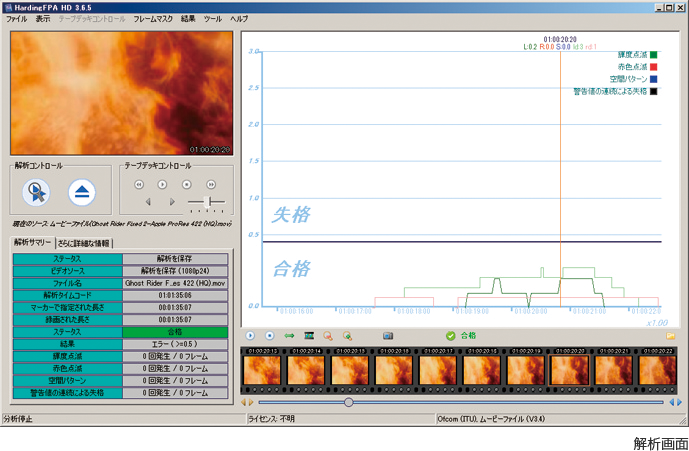The image size is (689, 451).
Task: Click the video preview image
Action: pos(122,93)
